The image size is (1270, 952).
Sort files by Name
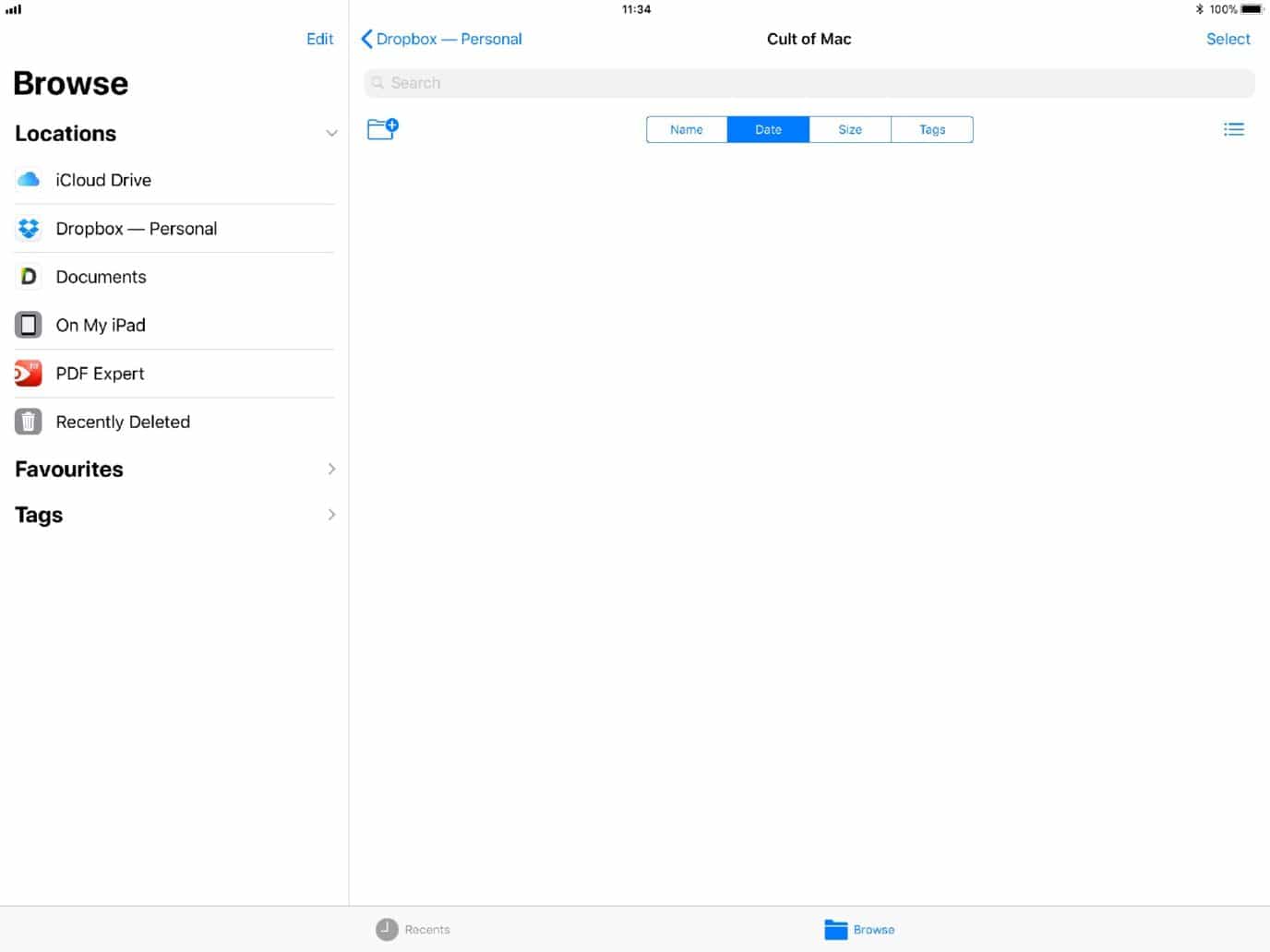(686, 129)
